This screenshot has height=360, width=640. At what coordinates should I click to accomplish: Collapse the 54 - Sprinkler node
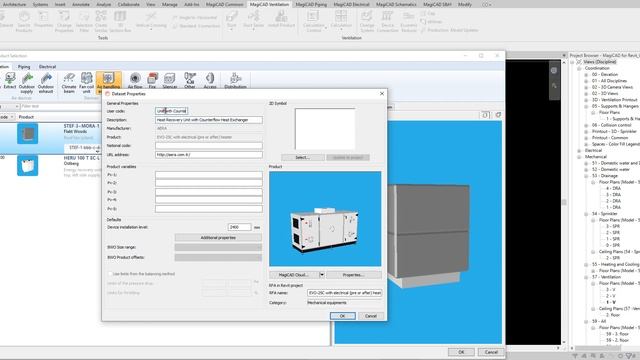coord(586,213)
